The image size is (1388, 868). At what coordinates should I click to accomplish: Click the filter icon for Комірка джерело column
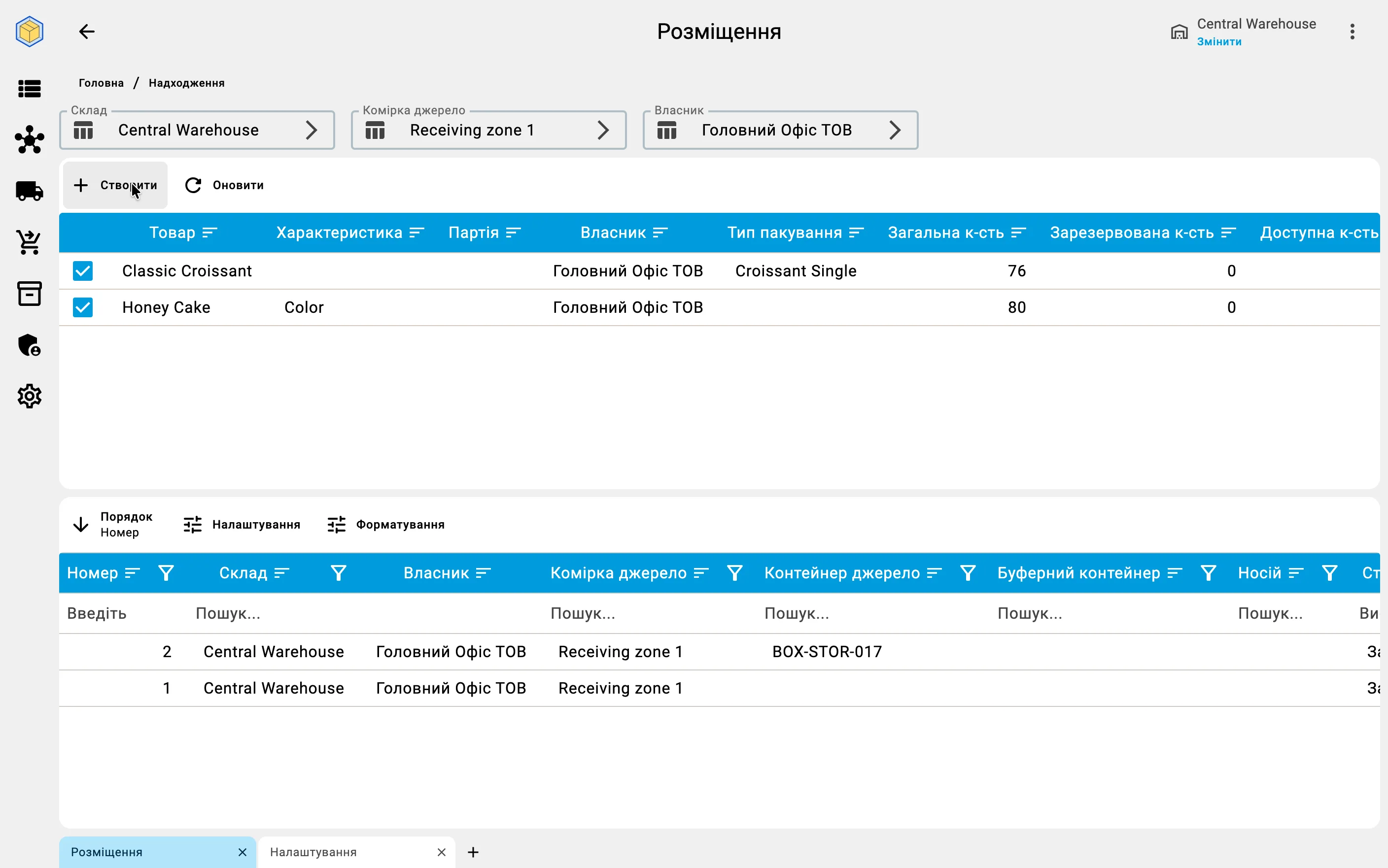734,573
